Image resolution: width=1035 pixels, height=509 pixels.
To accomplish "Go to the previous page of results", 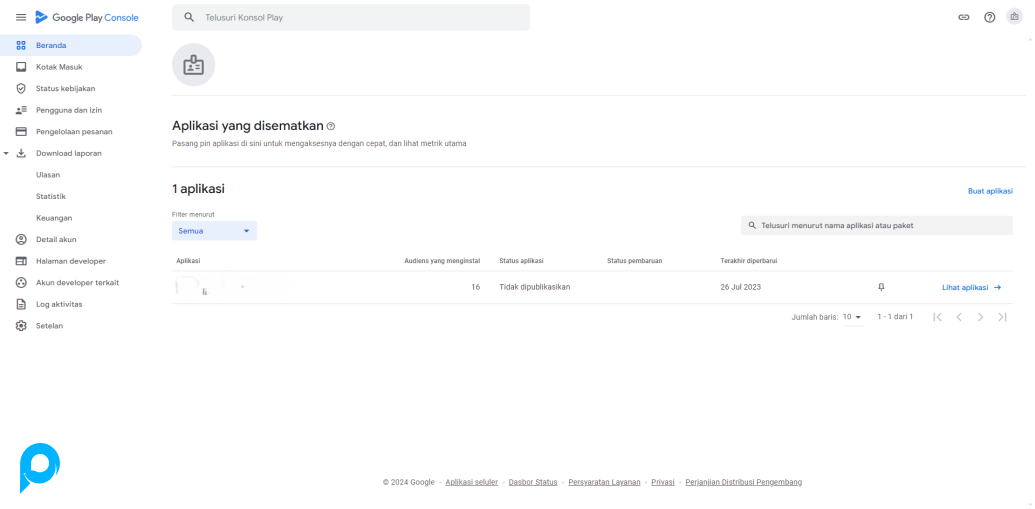I will point(959,317).
